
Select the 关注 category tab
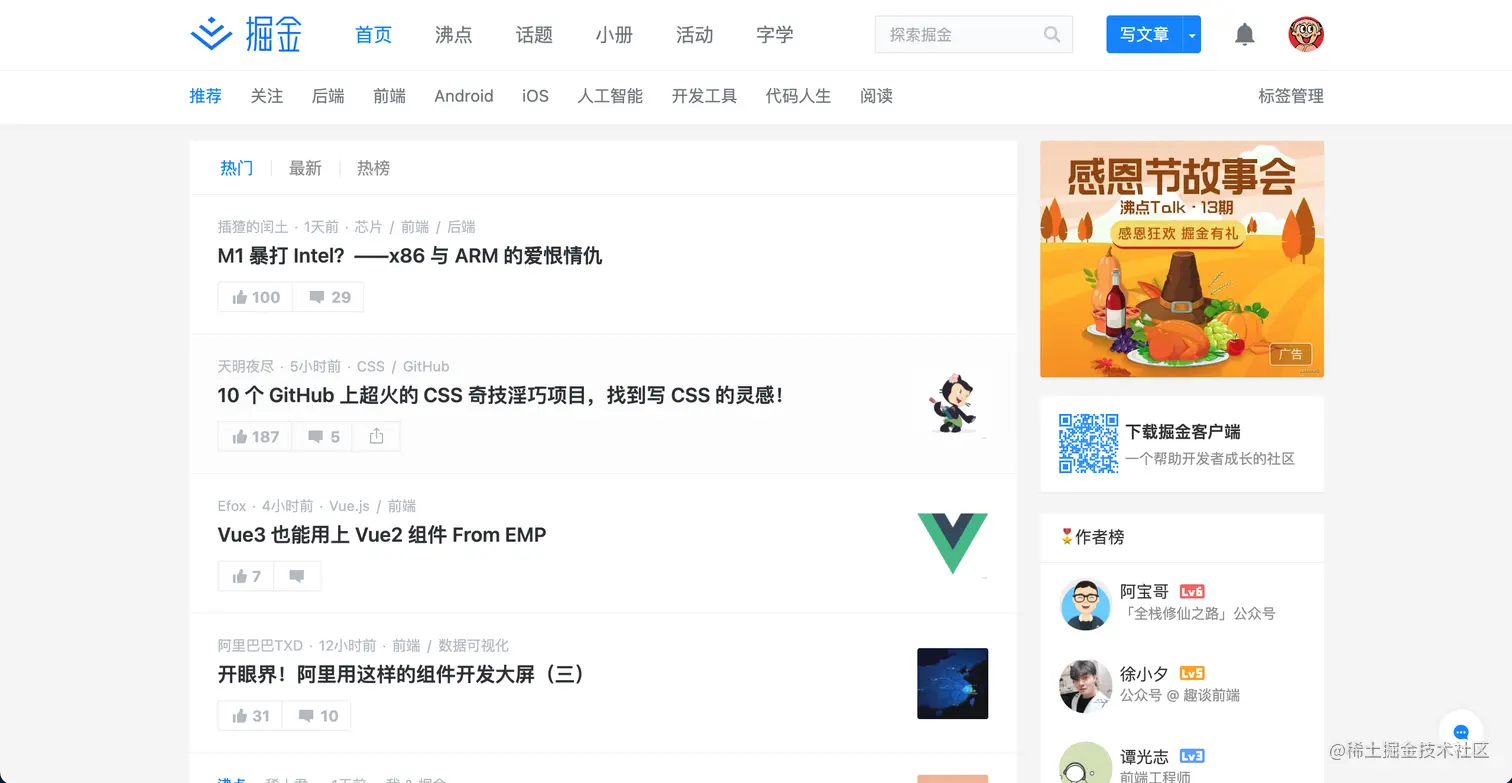coord(267,96)
